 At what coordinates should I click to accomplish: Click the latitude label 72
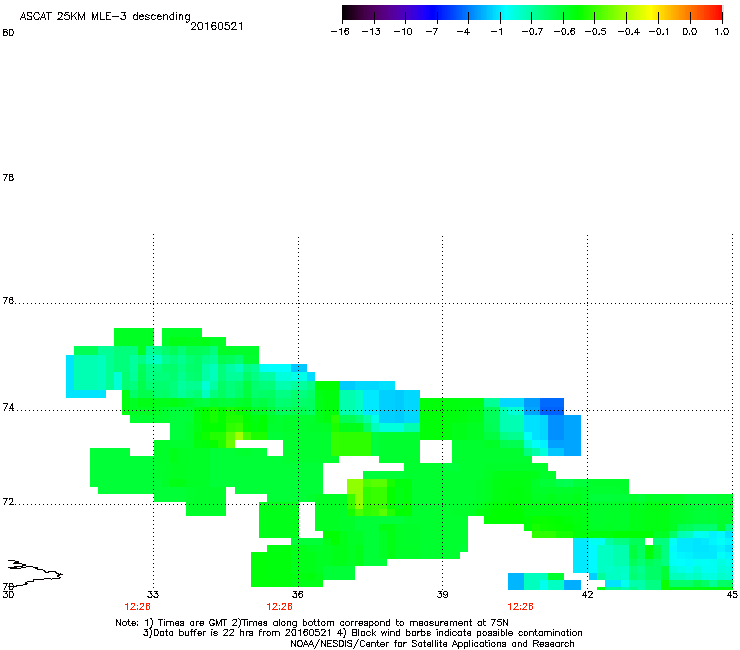click(8, 501)
